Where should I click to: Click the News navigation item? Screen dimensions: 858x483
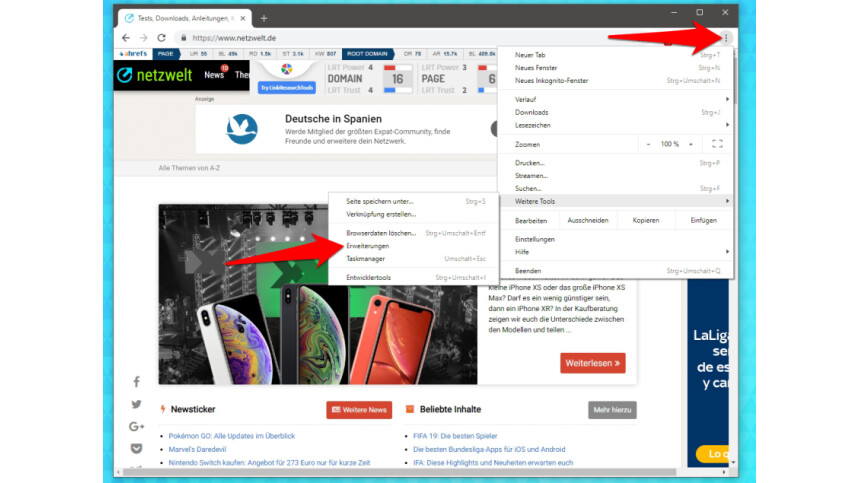coord(214,75)
